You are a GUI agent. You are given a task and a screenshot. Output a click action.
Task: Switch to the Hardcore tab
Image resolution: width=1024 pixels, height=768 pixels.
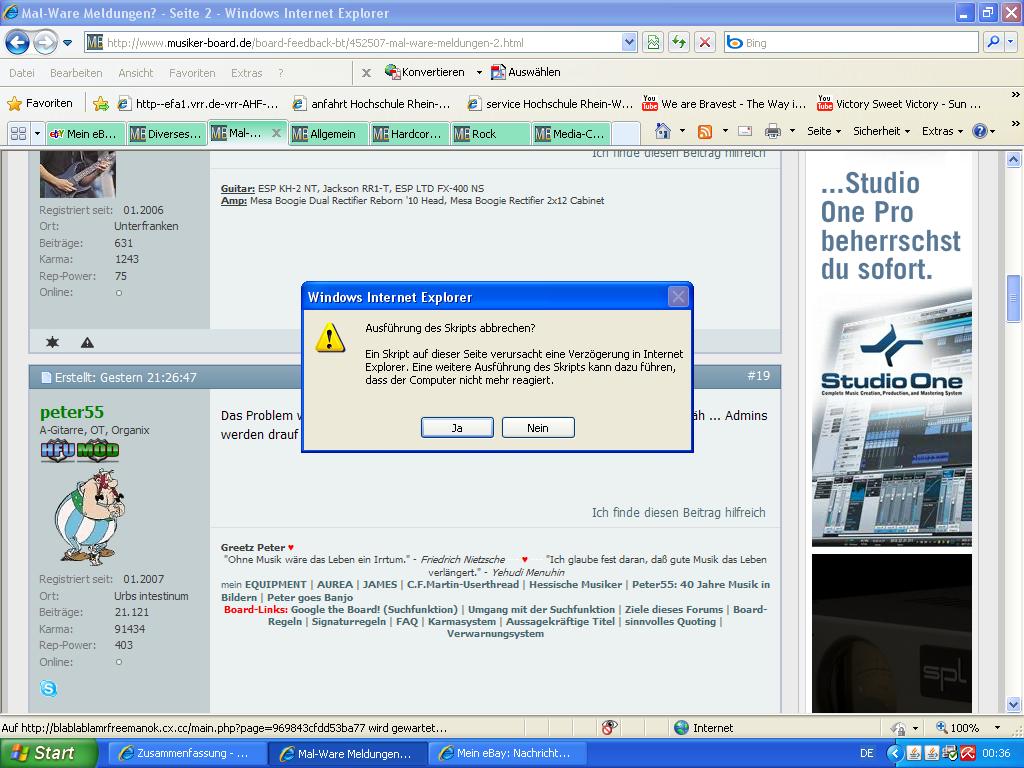(409, 134)
